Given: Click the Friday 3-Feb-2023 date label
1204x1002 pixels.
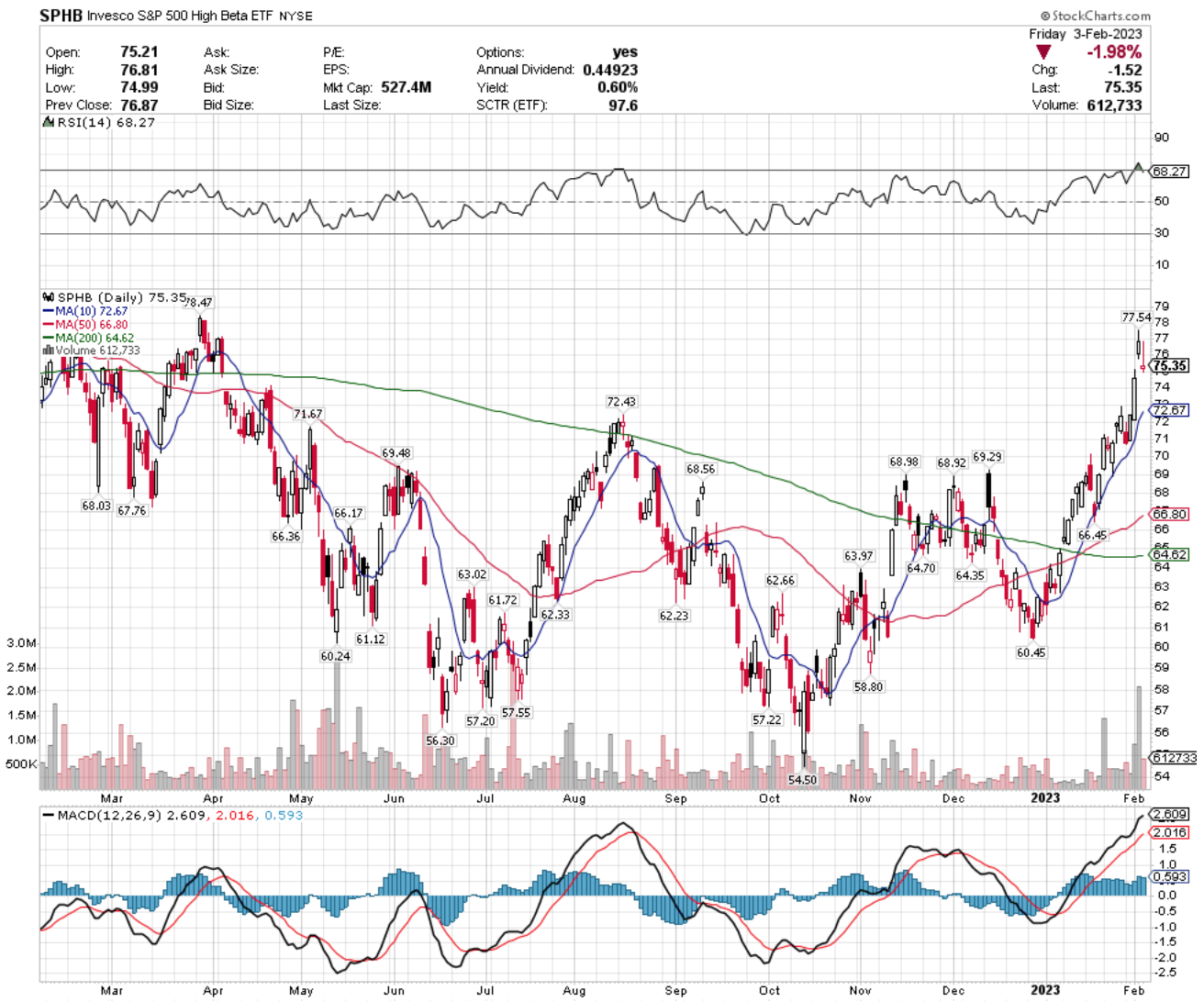Looking at the screenshot, I should pos(1086,34).
